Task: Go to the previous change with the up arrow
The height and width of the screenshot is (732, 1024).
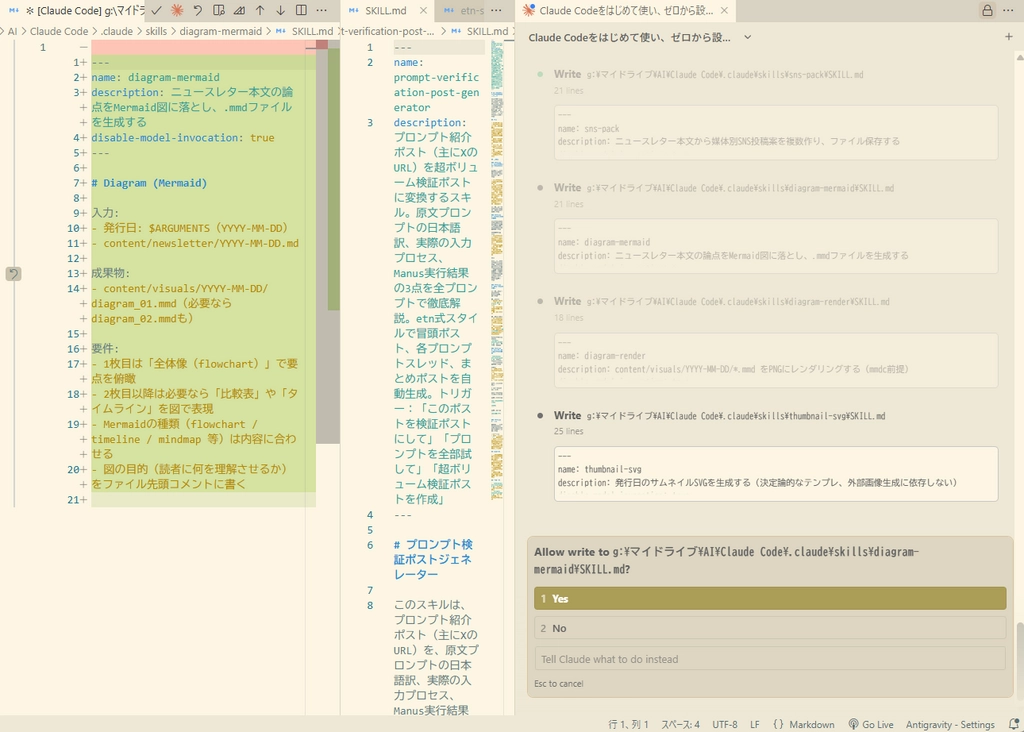Action: [260, 10]
